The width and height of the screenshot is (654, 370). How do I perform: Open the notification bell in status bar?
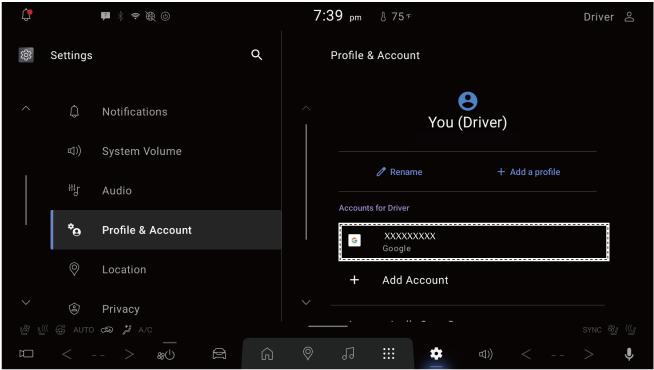[x=26, y=15]
